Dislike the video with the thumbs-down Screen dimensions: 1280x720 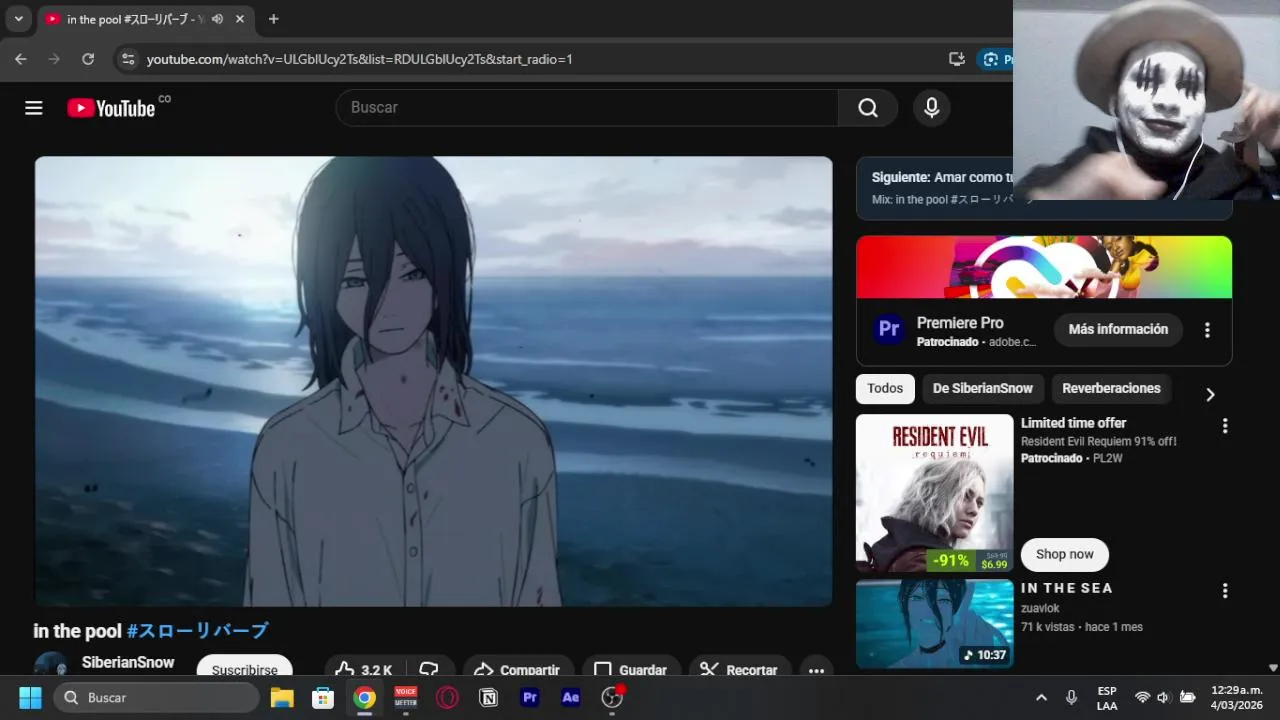[430, 669]
